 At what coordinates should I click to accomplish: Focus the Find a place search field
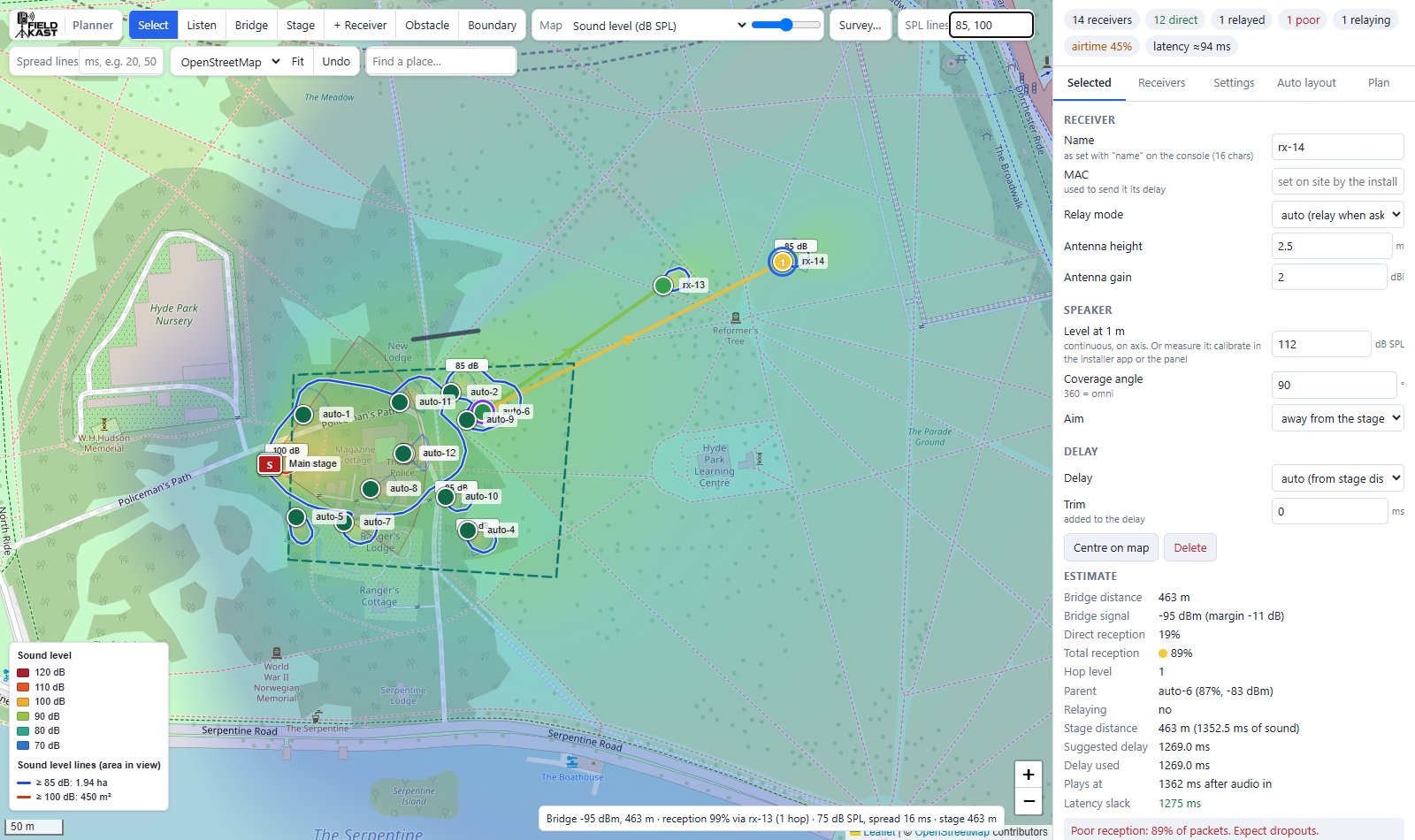click(440, 62)
